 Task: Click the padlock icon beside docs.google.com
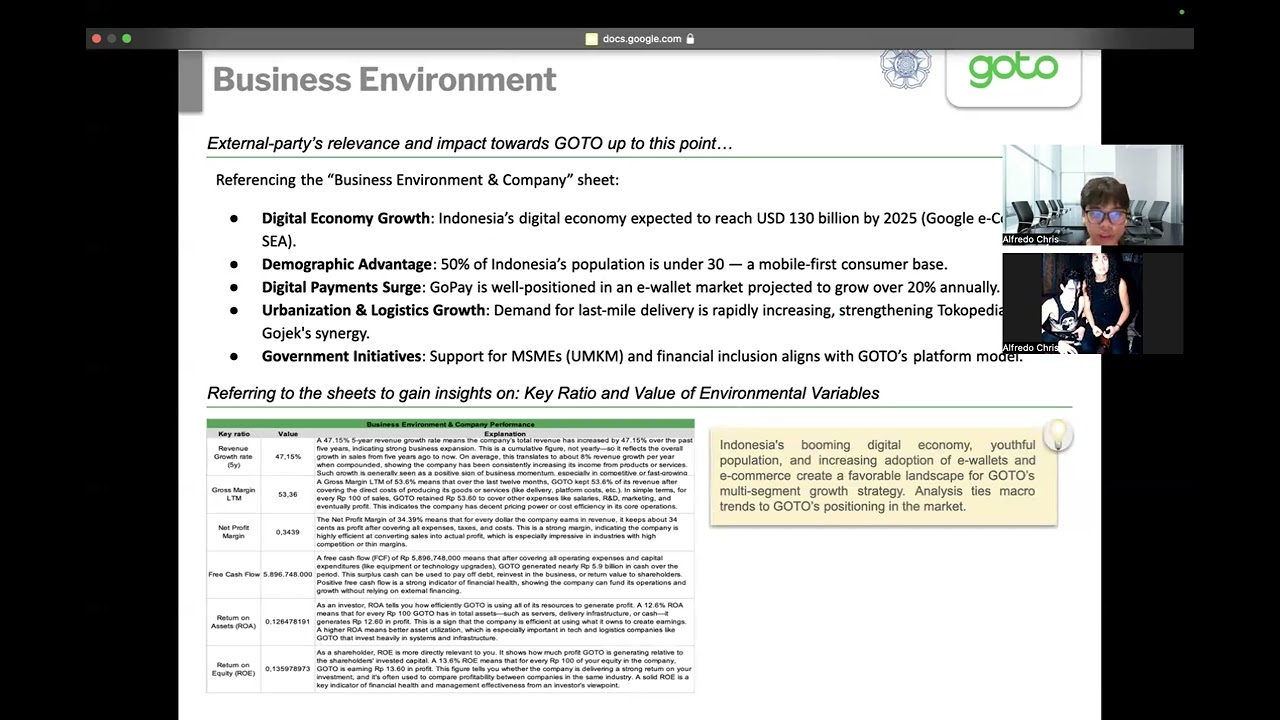click(690, 39)
